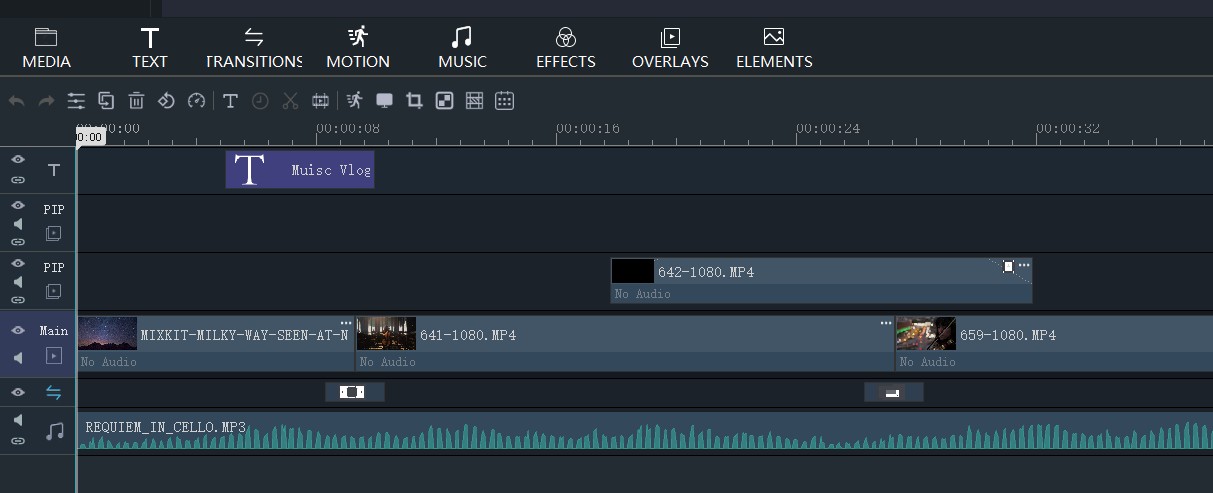Open the EFFECTS tab
The height and width of the screenshot is (493, 1213).
[x=565, y=48]
